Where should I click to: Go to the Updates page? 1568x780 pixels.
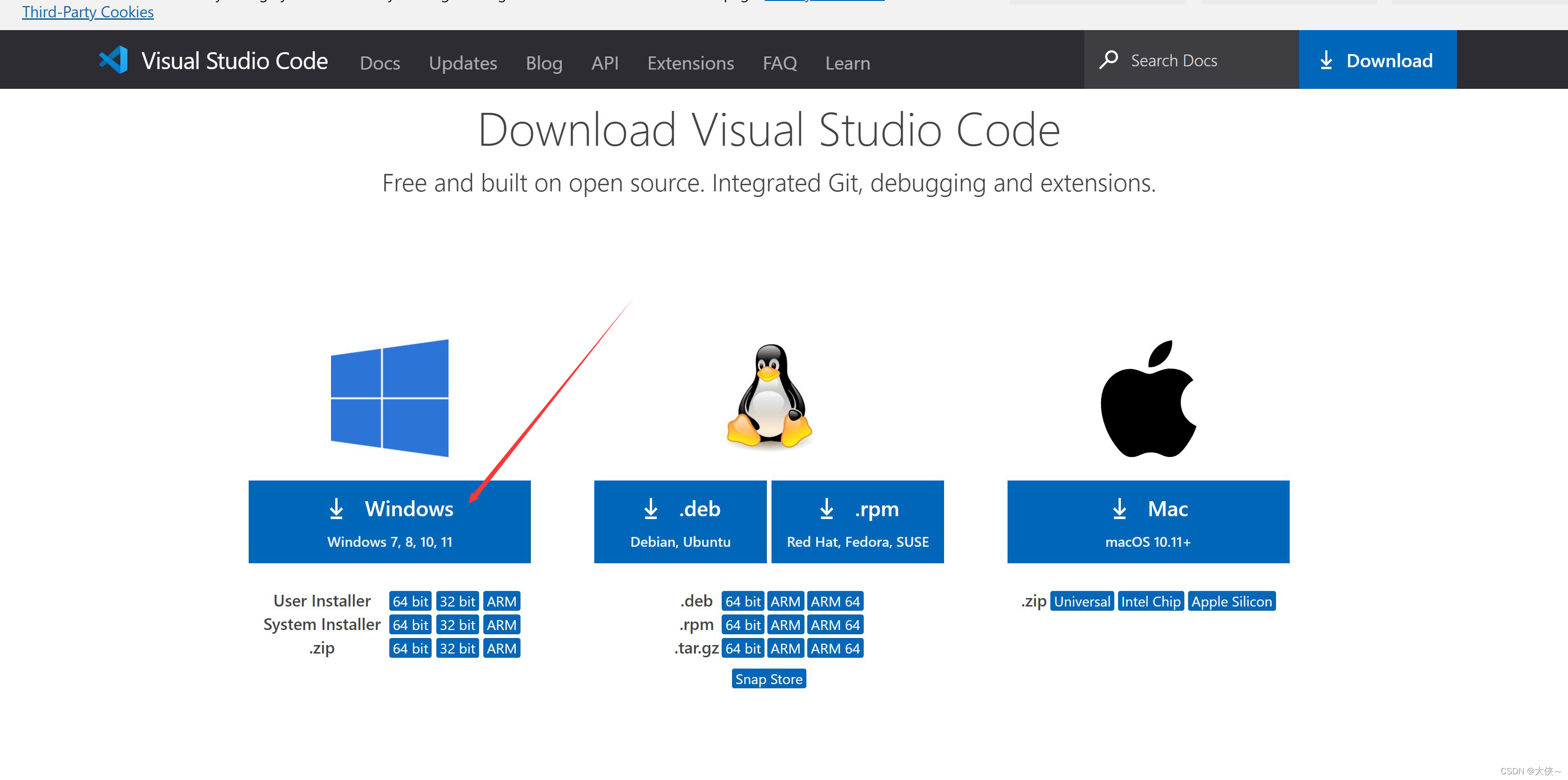pyautogui.click(x=463, y=63)
